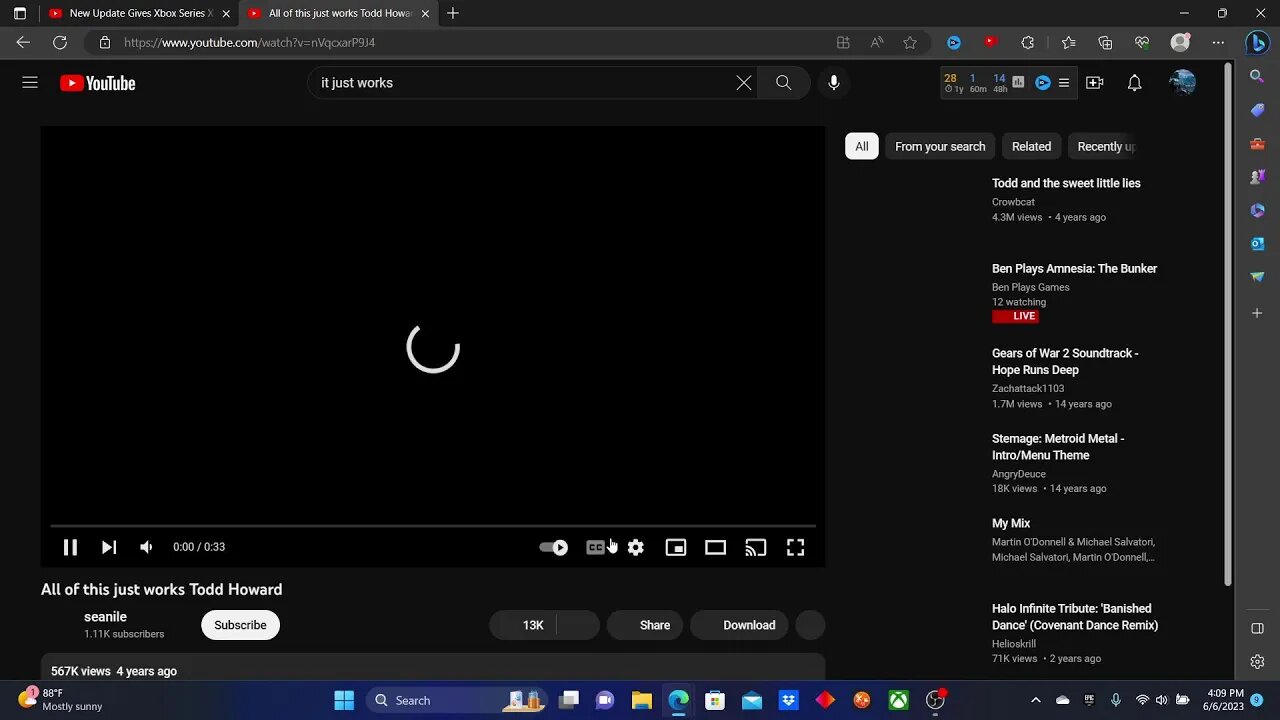Open 'Gears of War 2 Soundtrack' video

[1065, 361]
